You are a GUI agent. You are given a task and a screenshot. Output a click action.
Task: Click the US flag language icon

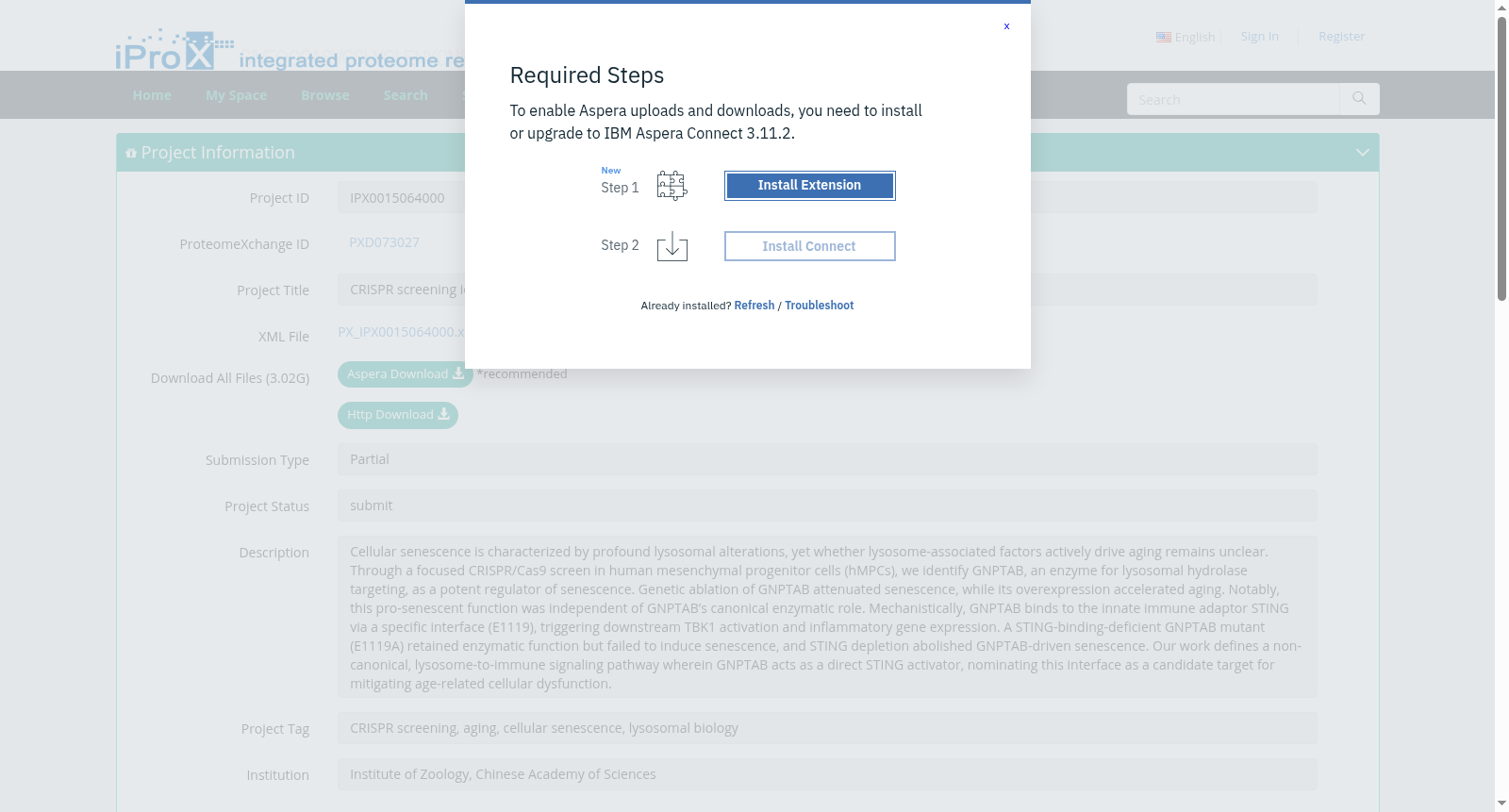click(1164, 37)
